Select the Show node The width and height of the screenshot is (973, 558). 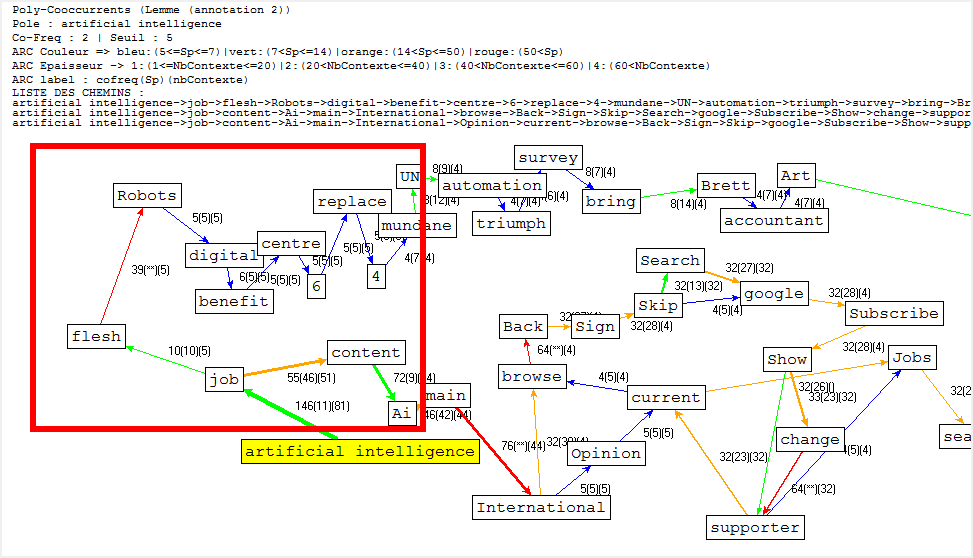(x=787, y=359)
